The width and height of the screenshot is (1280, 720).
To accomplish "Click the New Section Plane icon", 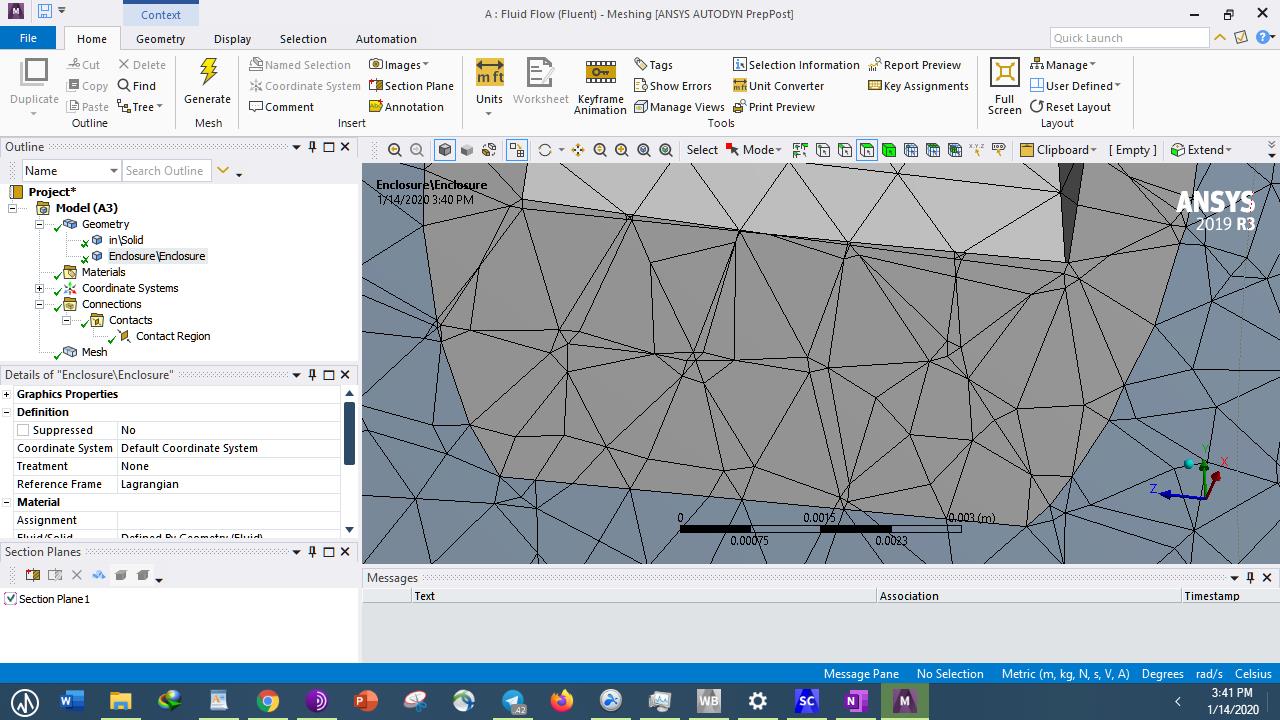I will pyautogui.click(x=33, y=575).
